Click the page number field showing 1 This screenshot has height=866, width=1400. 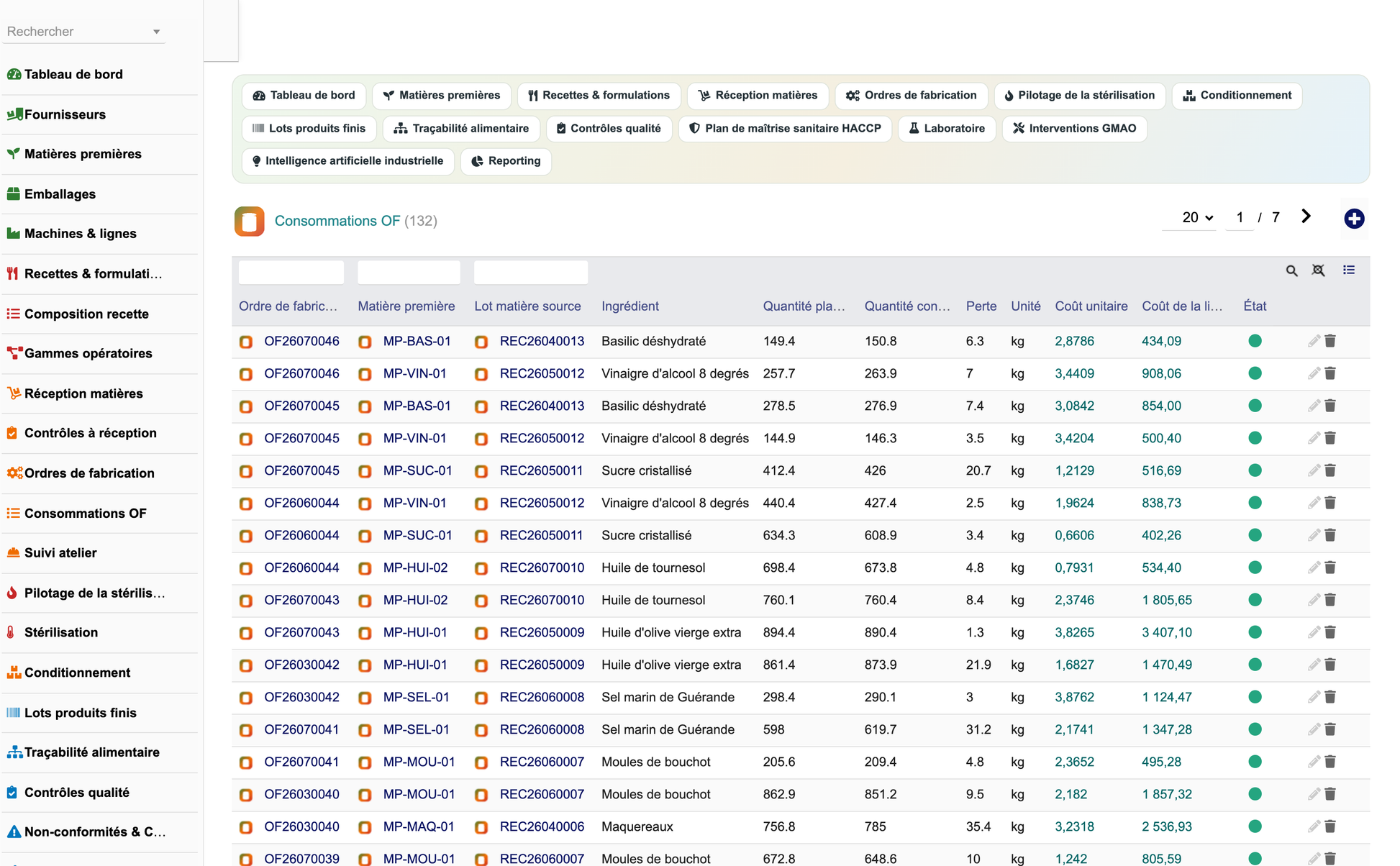[x=1240, y=217]
